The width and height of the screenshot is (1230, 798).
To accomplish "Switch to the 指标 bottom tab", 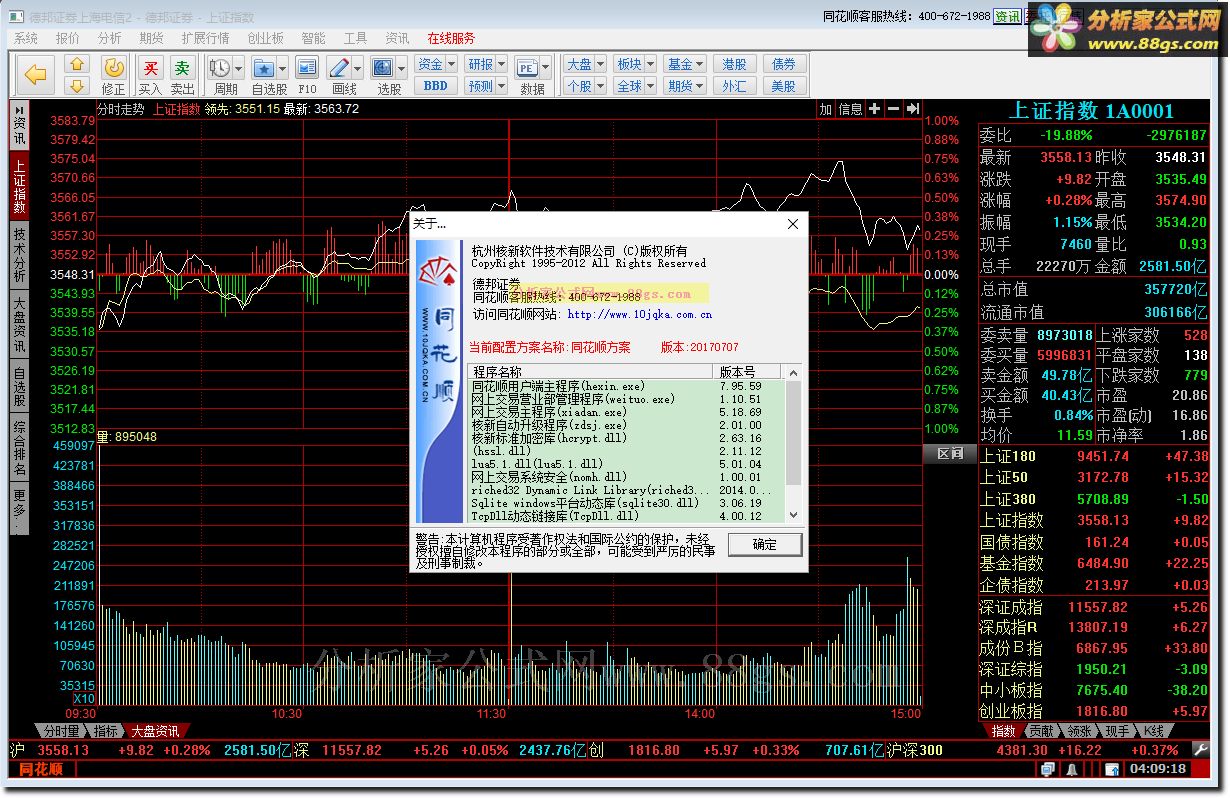I will tap(106, 731).
